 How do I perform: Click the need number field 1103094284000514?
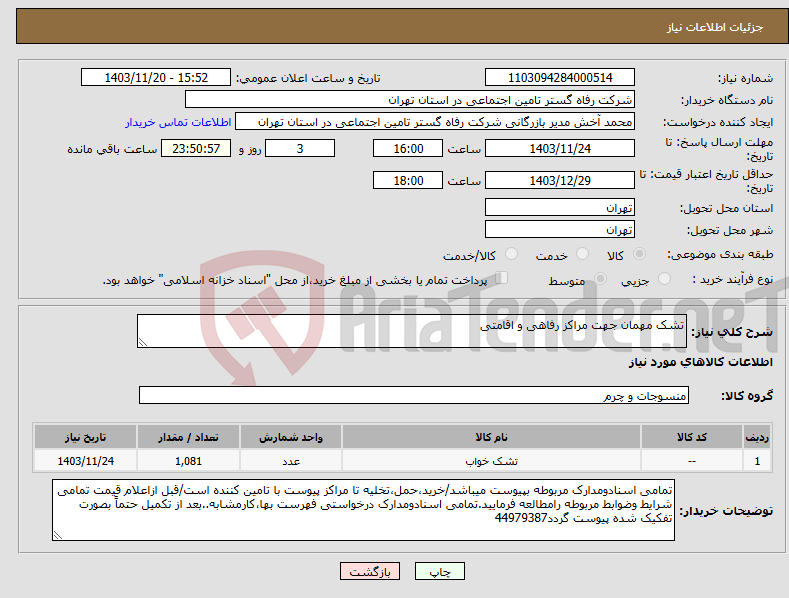[x=560, y=78]
